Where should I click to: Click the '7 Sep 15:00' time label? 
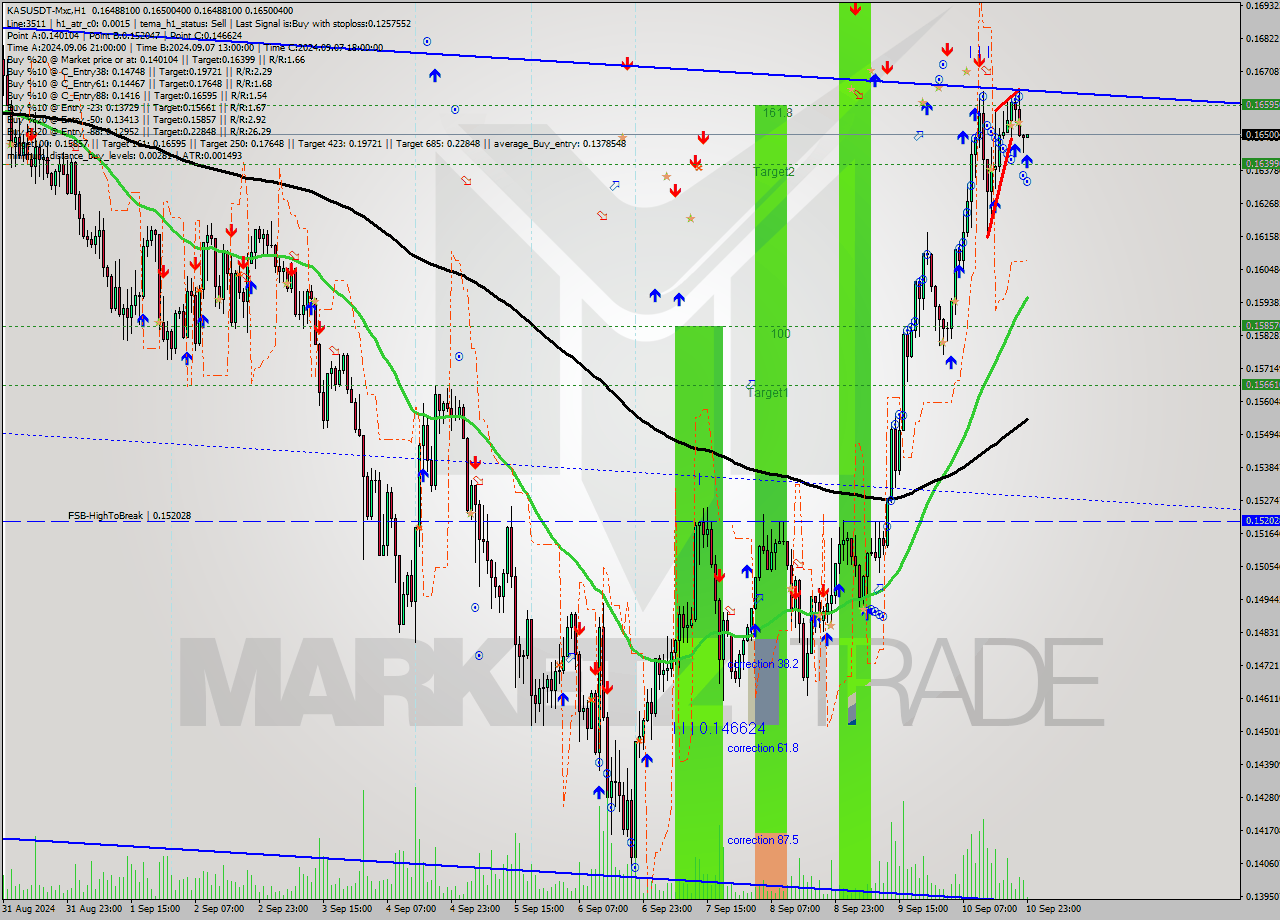tap(731, 909)
